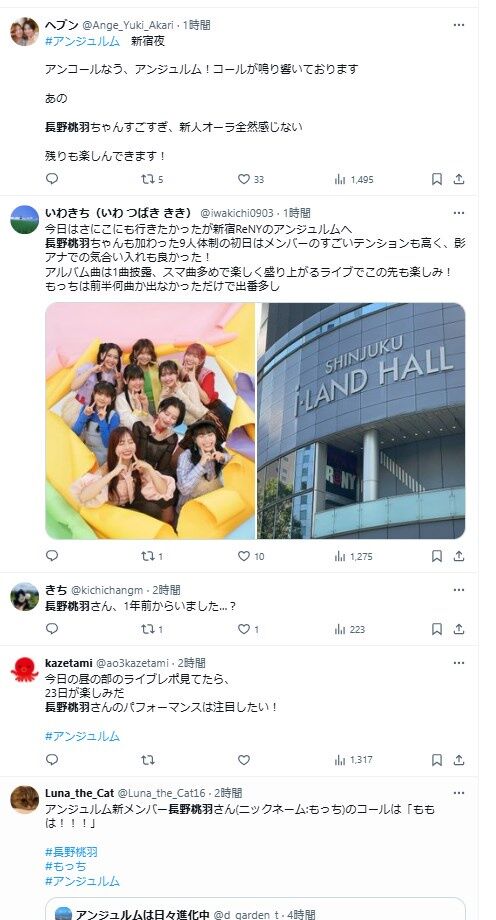This screenshot has width=496, height=920.
Task: Open the Shinjuku i-Land Hall photo
Action: coord(361,421)
